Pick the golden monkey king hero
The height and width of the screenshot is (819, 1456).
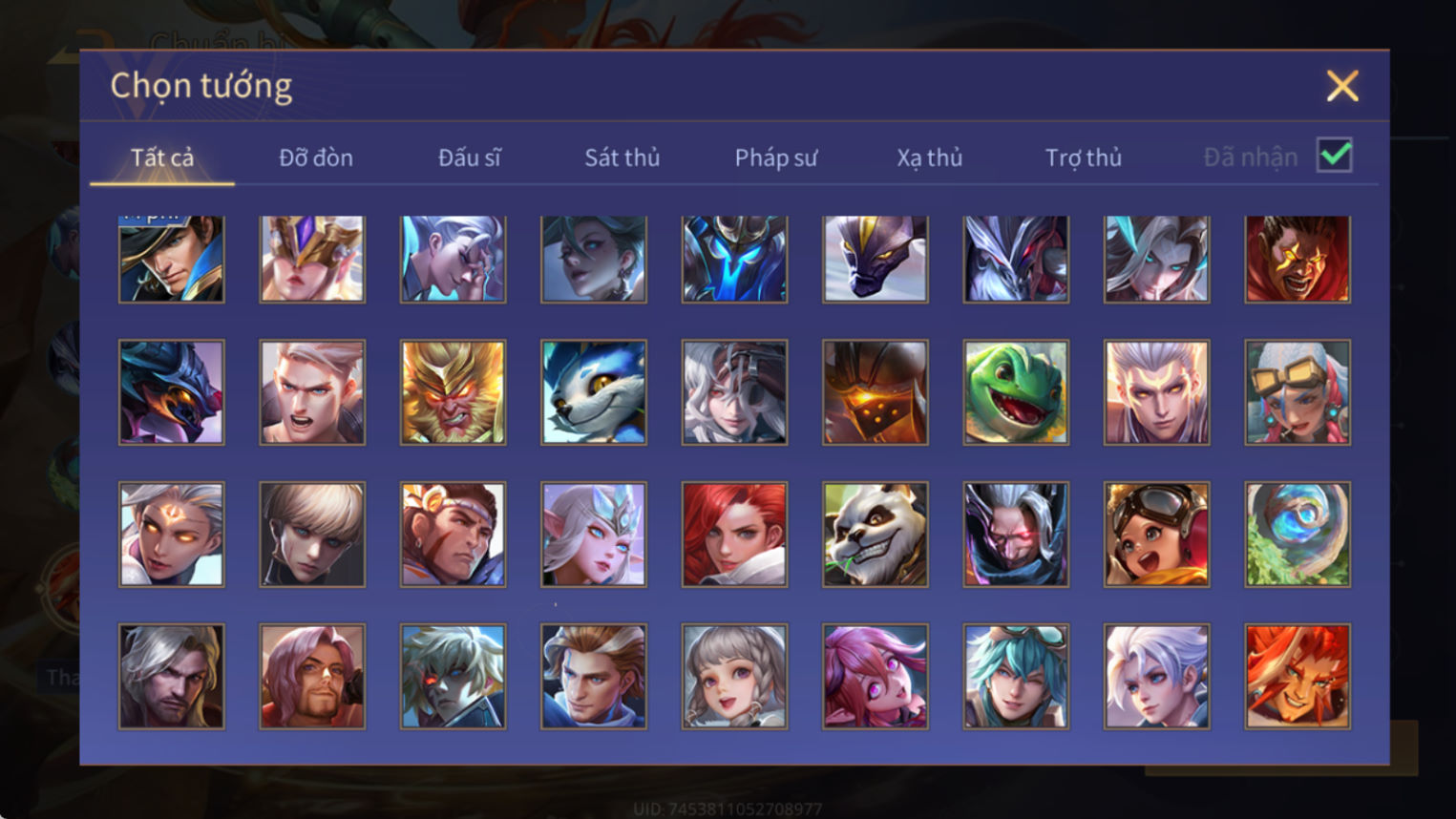[x=454, y=392]
